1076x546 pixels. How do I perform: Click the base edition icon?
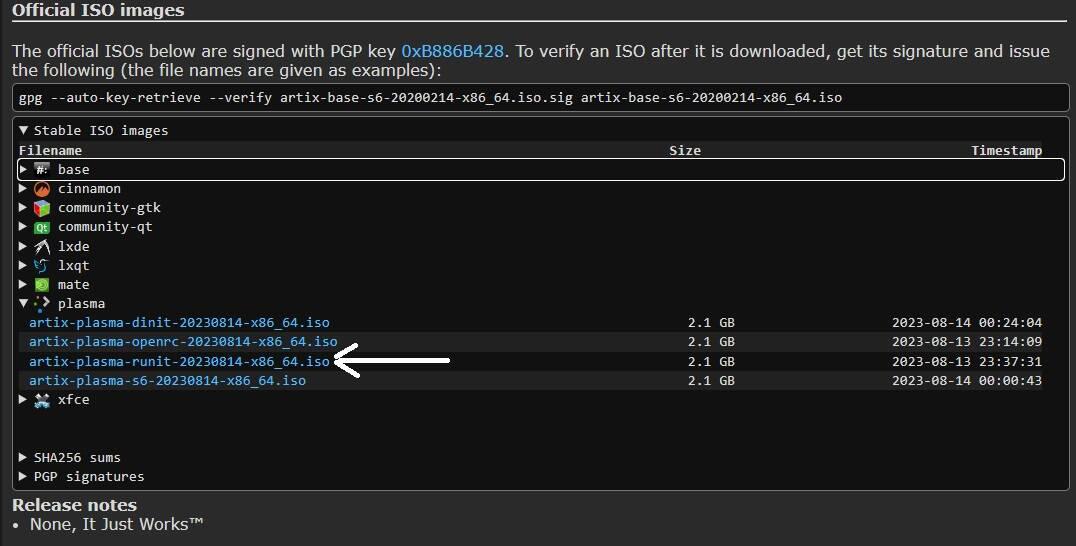(42, 169)
